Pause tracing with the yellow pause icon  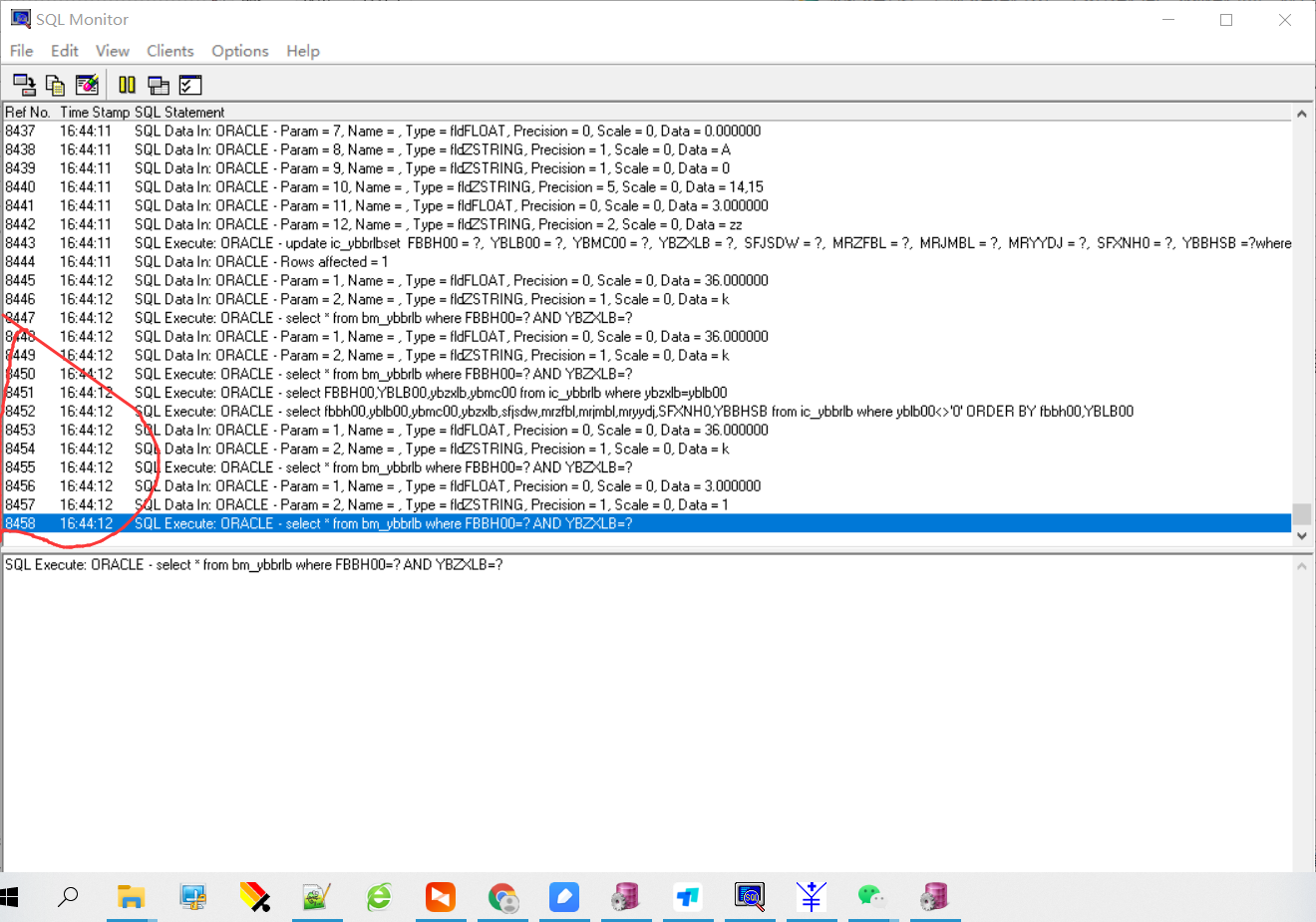pyautogui.click(x=127, y=85)
